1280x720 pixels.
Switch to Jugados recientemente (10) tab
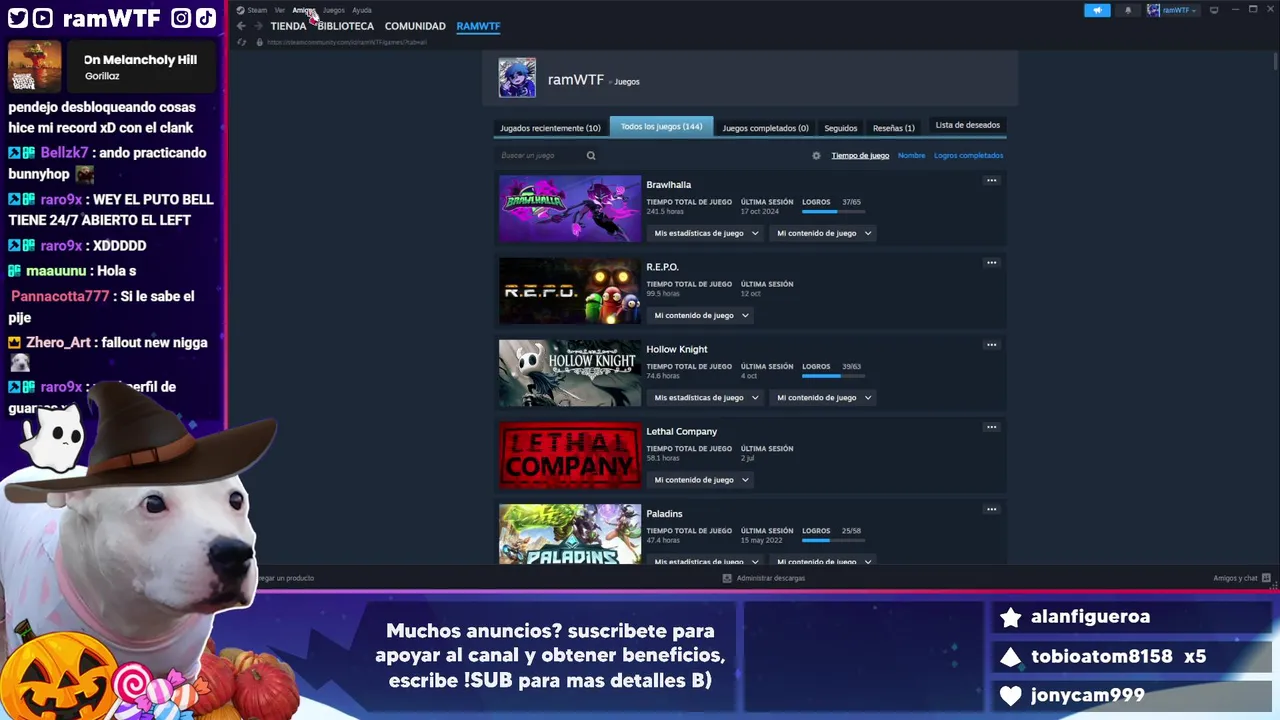(550, 128)
